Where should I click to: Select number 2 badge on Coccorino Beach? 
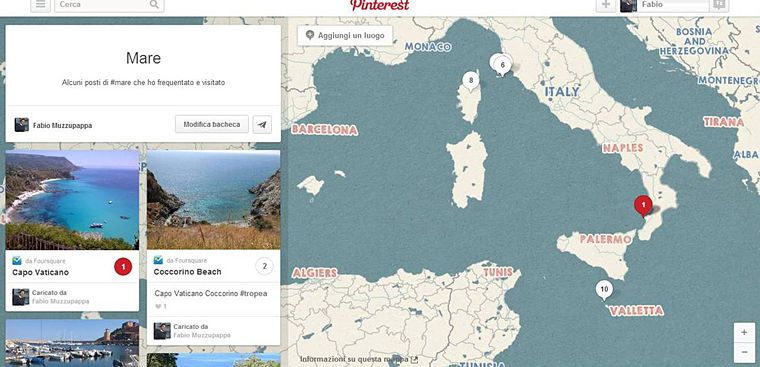(x=264, y=266)
